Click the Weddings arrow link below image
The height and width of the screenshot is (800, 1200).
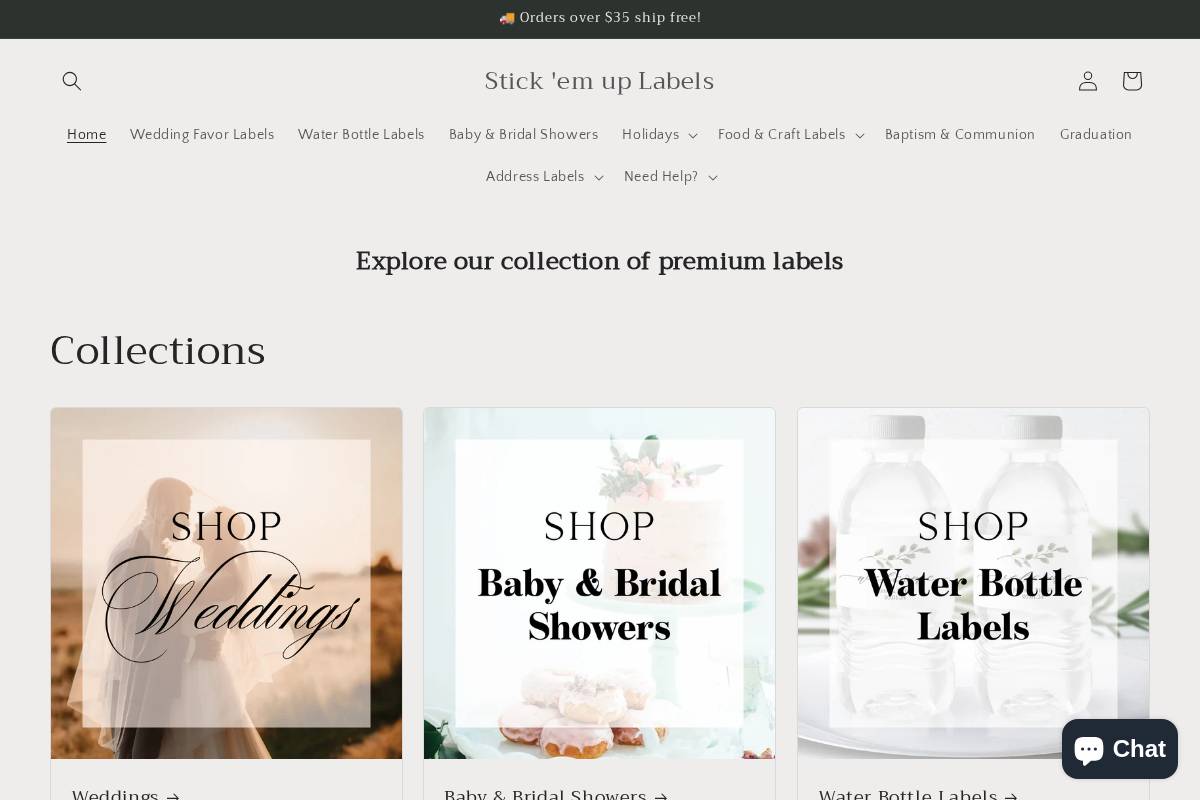126,795
